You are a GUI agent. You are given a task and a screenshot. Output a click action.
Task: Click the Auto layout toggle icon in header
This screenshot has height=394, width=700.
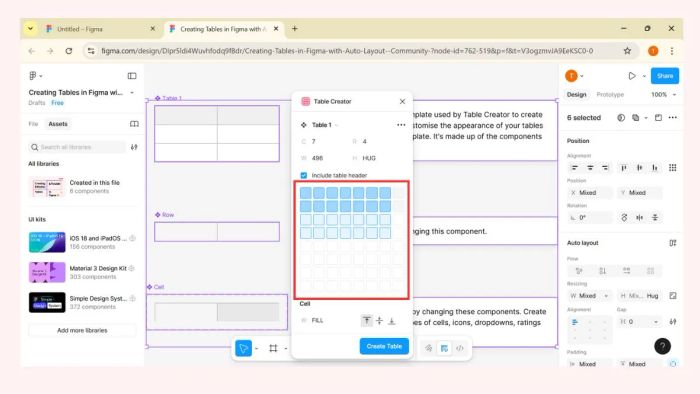tap(673, 243)
